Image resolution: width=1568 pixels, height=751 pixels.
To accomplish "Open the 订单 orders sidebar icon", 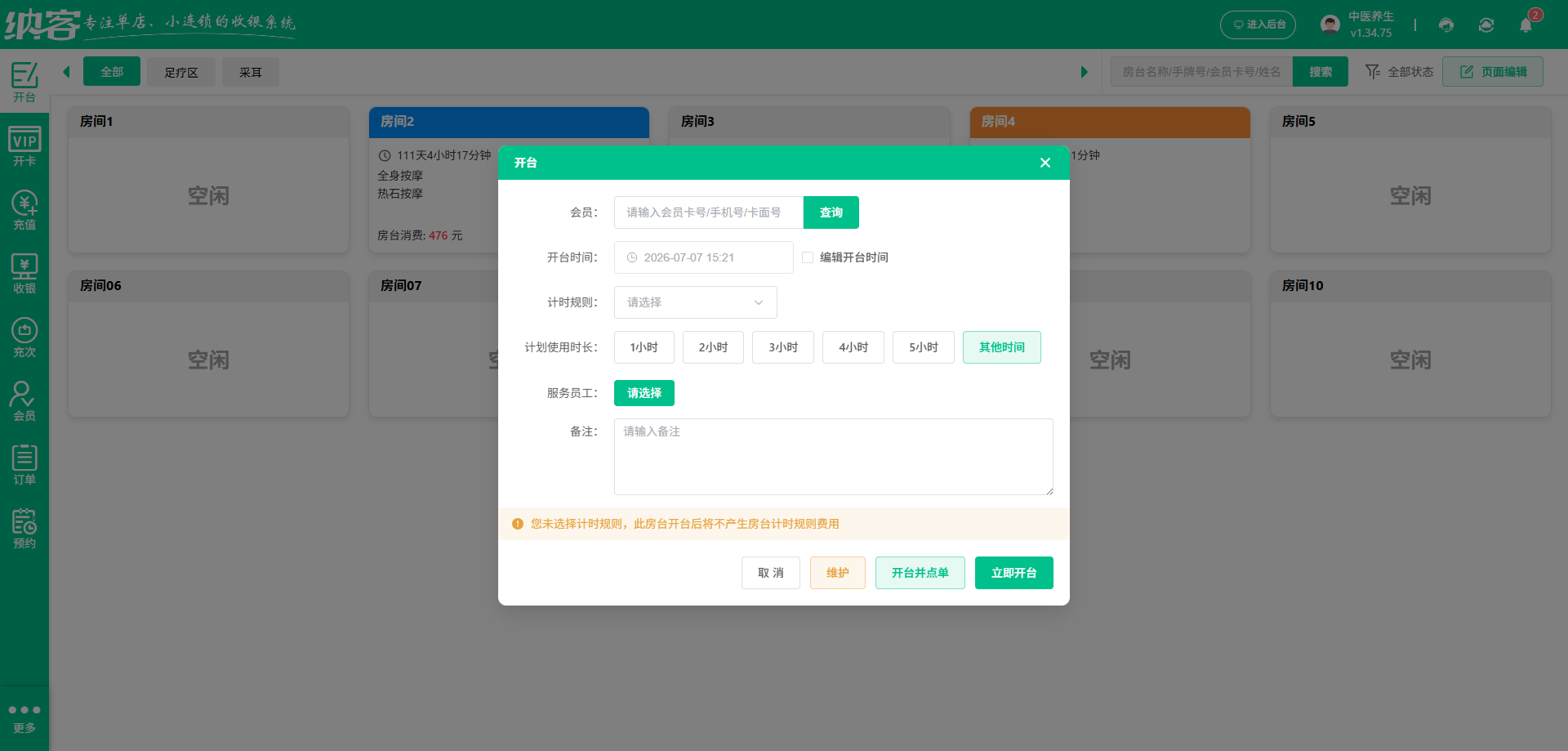I will tap(24, 465).
